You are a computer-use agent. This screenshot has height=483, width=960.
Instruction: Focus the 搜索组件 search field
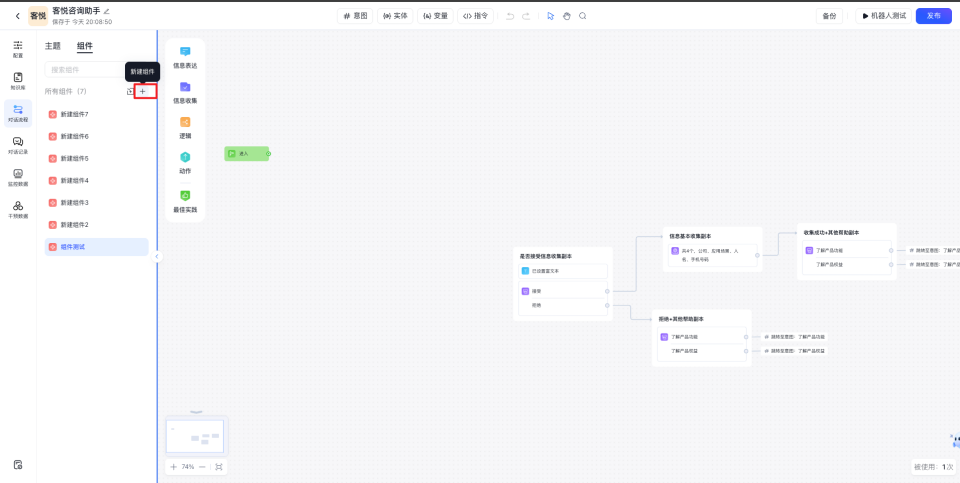click(x=85, y=70)
